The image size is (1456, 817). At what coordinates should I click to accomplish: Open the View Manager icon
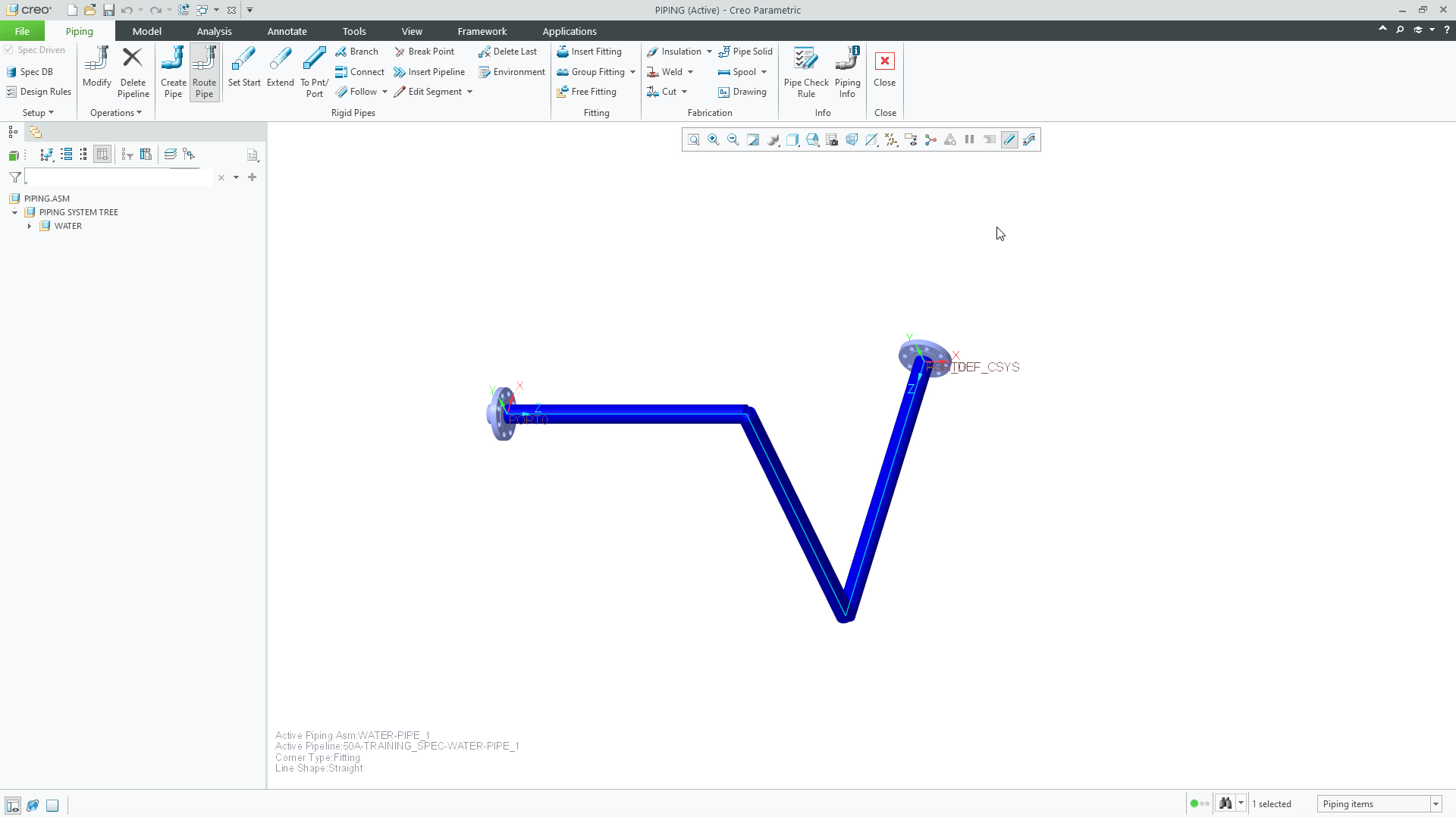click(x=831, y=139)
